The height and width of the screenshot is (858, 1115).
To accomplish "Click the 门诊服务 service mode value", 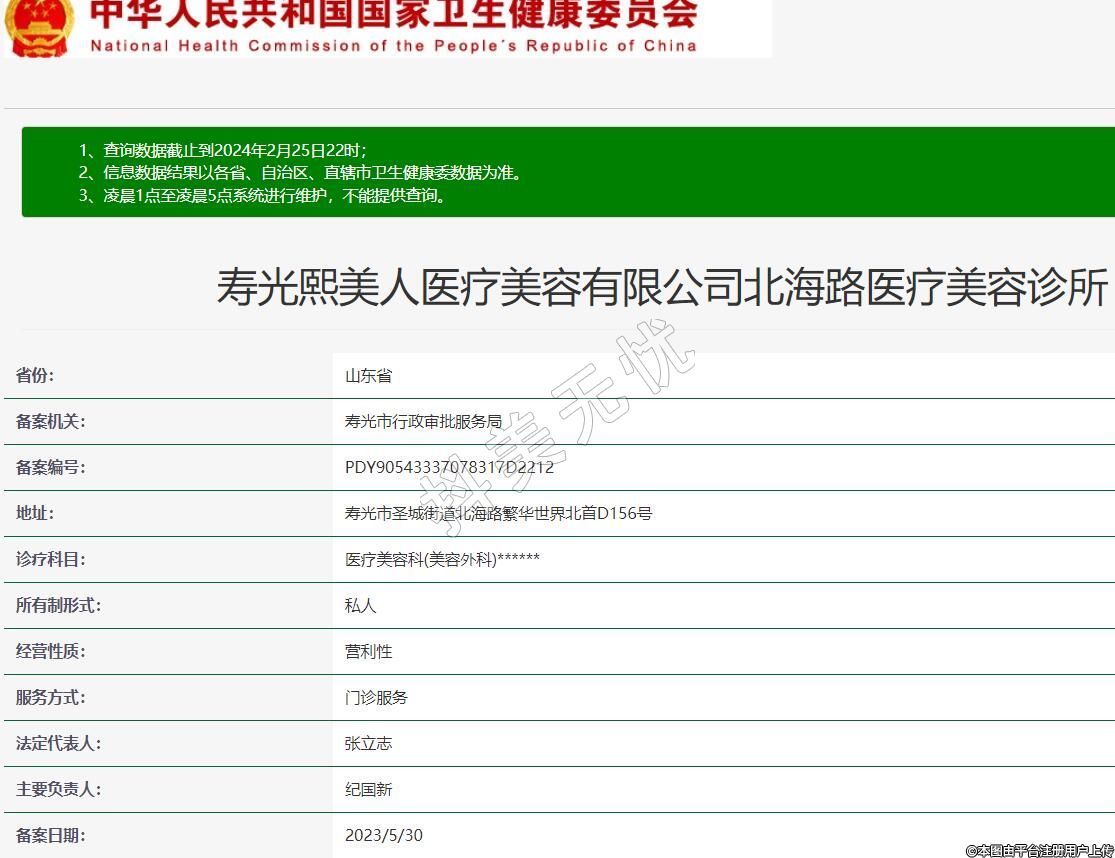I will 376,697.
